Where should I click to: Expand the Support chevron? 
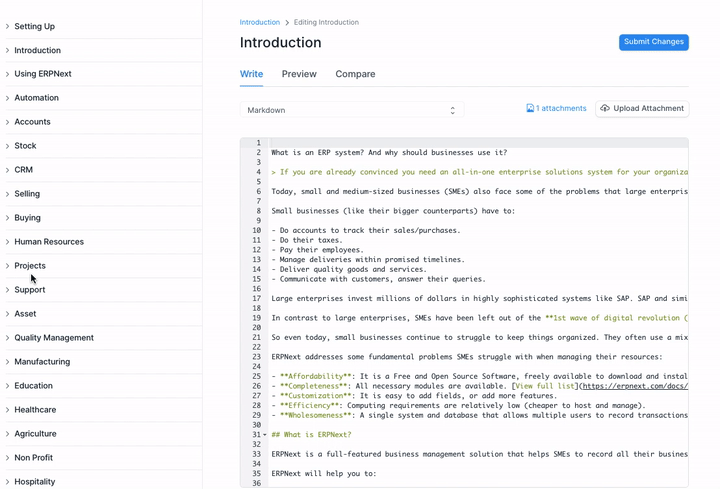click(x=7, y=290)
